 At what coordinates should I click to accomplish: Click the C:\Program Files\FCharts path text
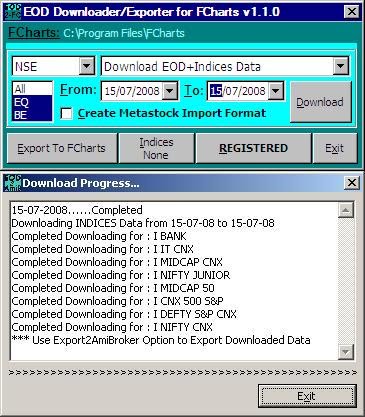click(124, 33)
